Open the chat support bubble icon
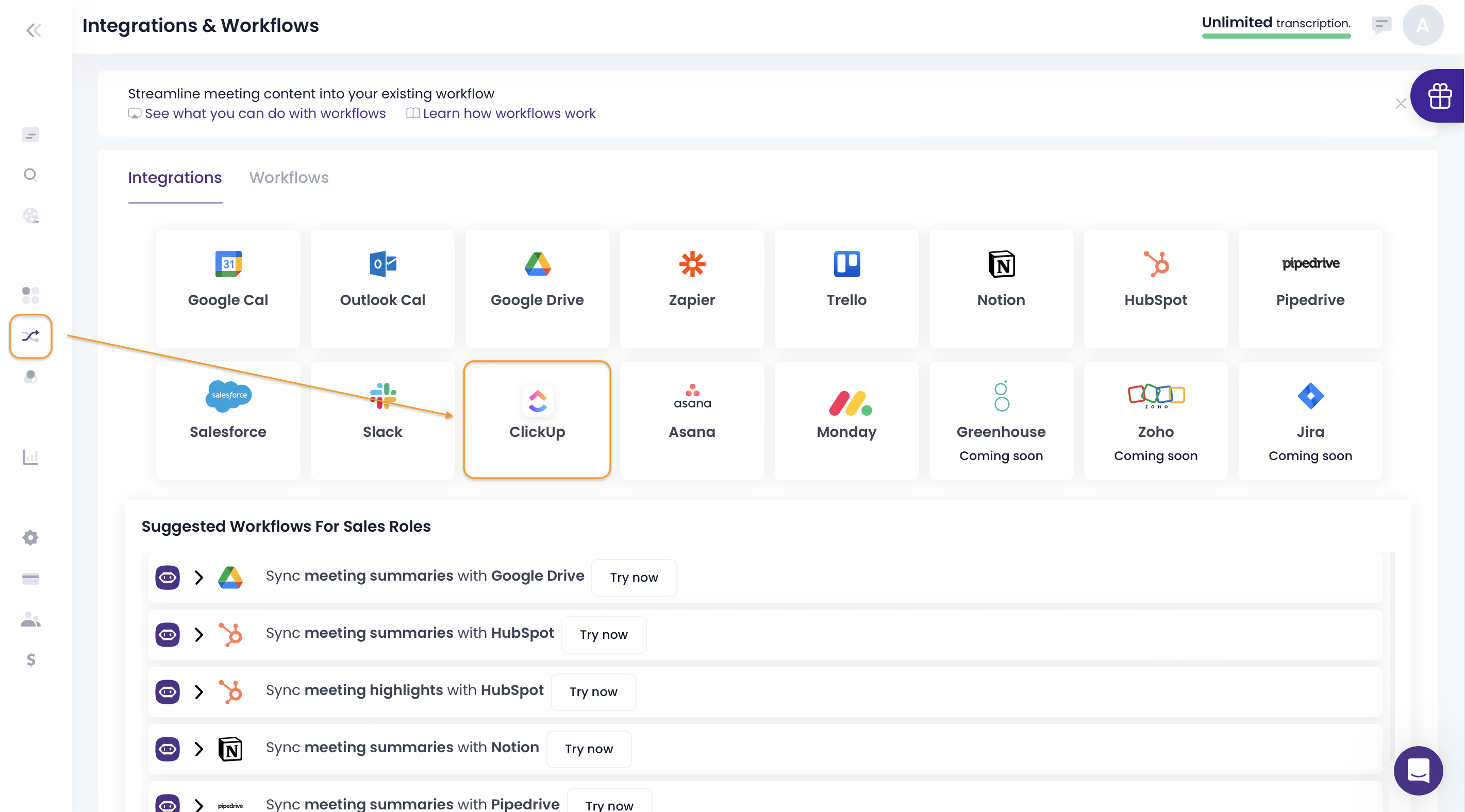The image size is (1465, 812). (1418, 770)
